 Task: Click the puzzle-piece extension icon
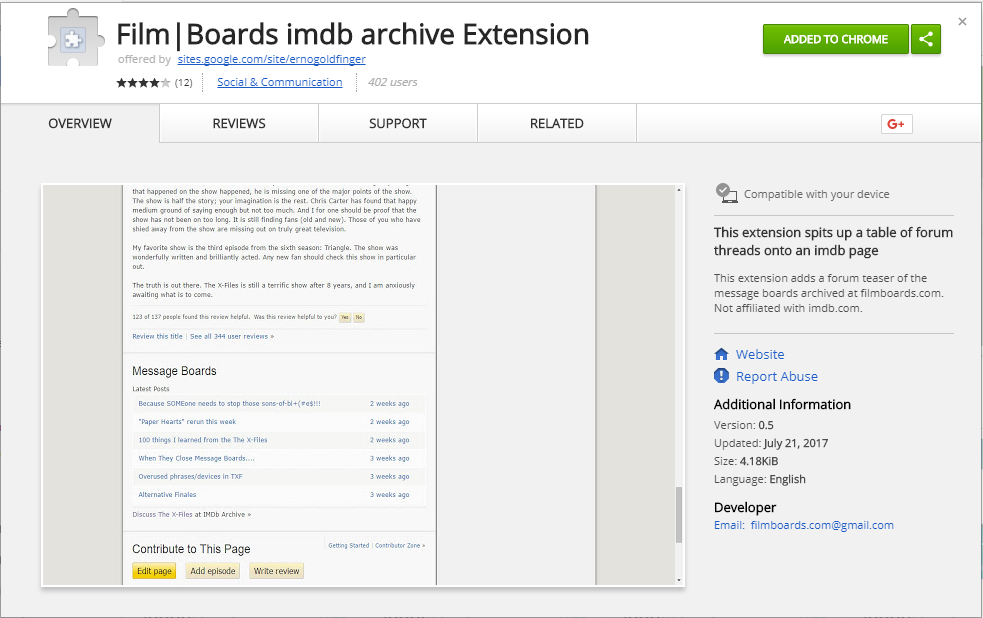point(74,39)
